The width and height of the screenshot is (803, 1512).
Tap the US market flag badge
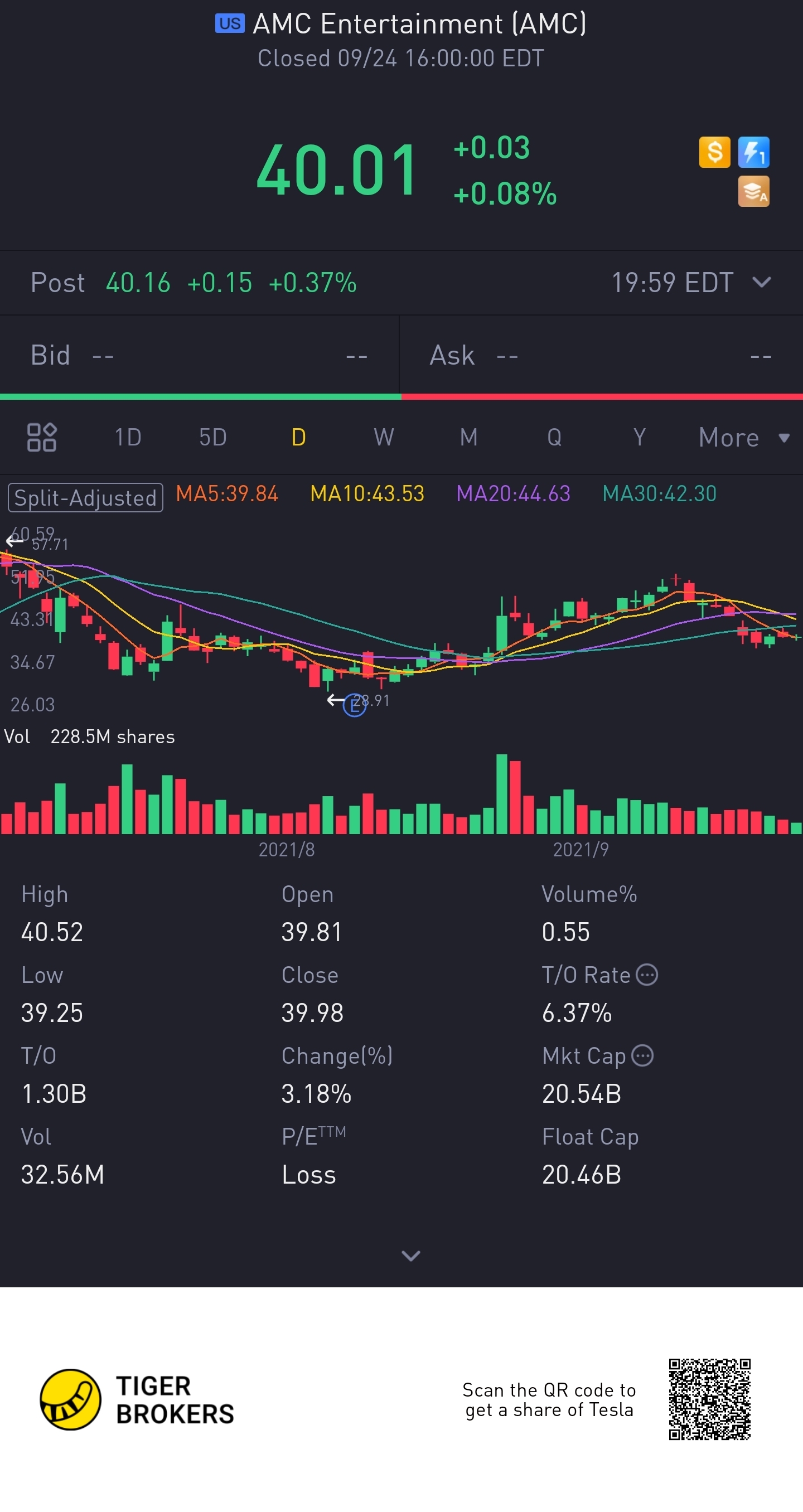point(230,23)
